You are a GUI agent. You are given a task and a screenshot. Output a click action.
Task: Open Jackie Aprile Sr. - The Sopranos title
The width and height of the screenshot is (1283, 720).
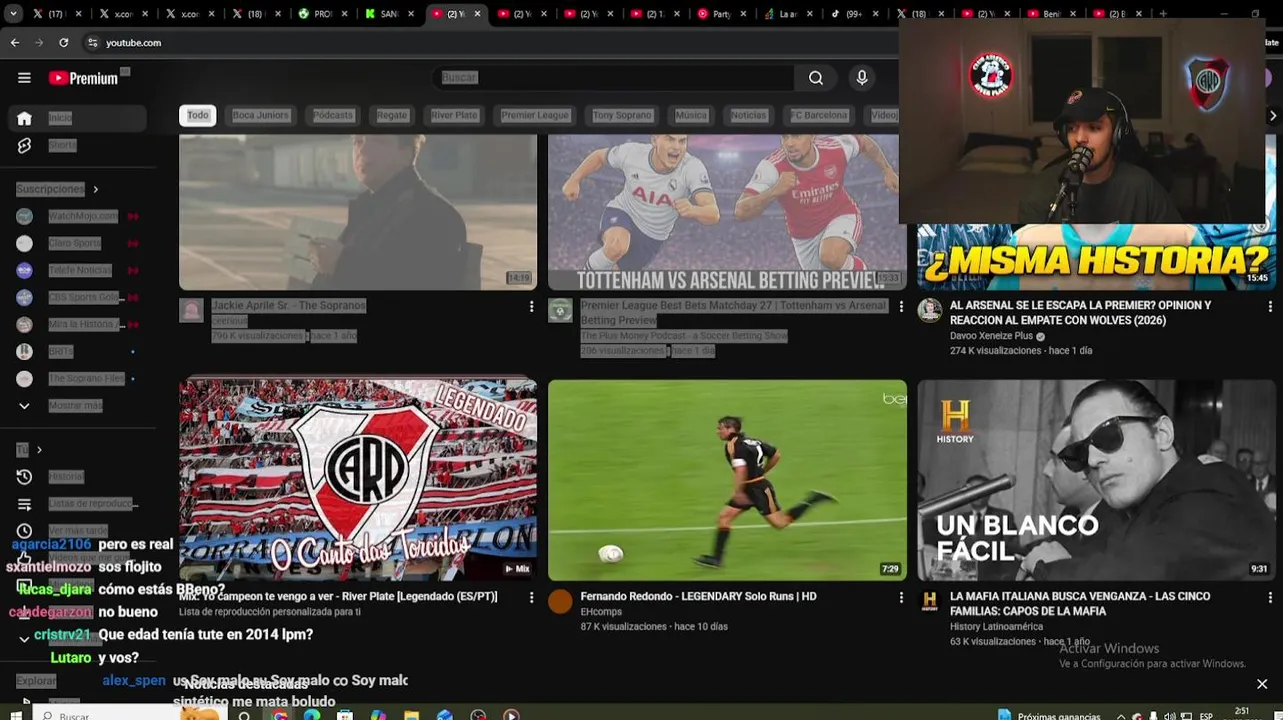pyautogui.click(x=289, y=305)
